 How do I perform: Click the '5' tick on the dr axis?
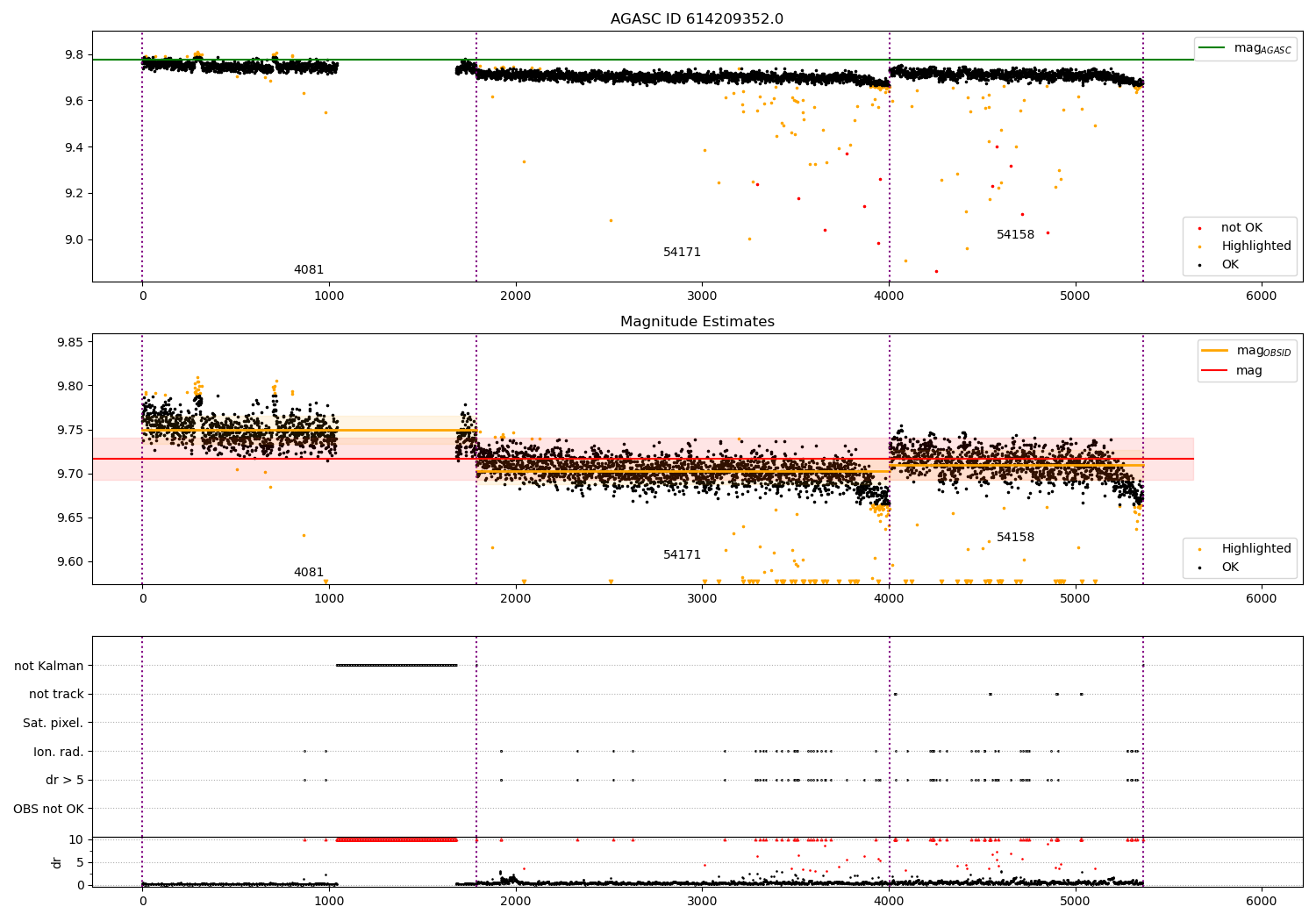click(81, 863)
